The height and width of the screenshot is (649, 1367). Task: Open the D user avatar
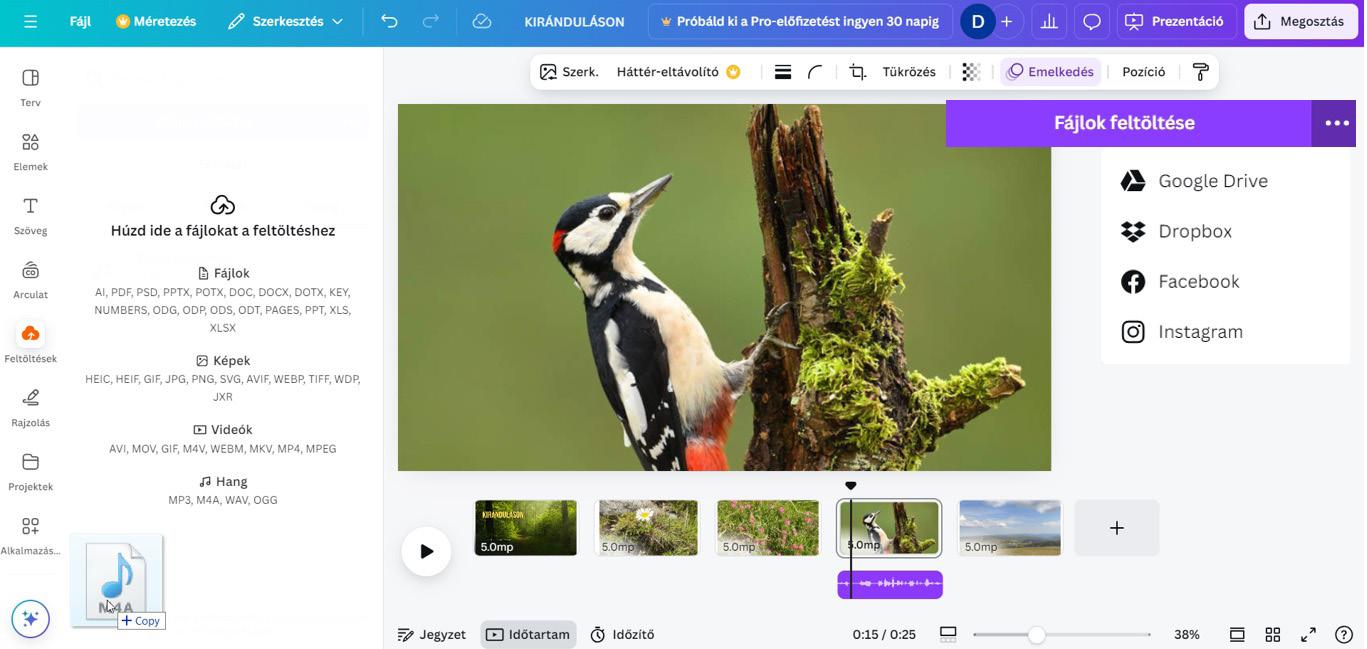(977, 21)
